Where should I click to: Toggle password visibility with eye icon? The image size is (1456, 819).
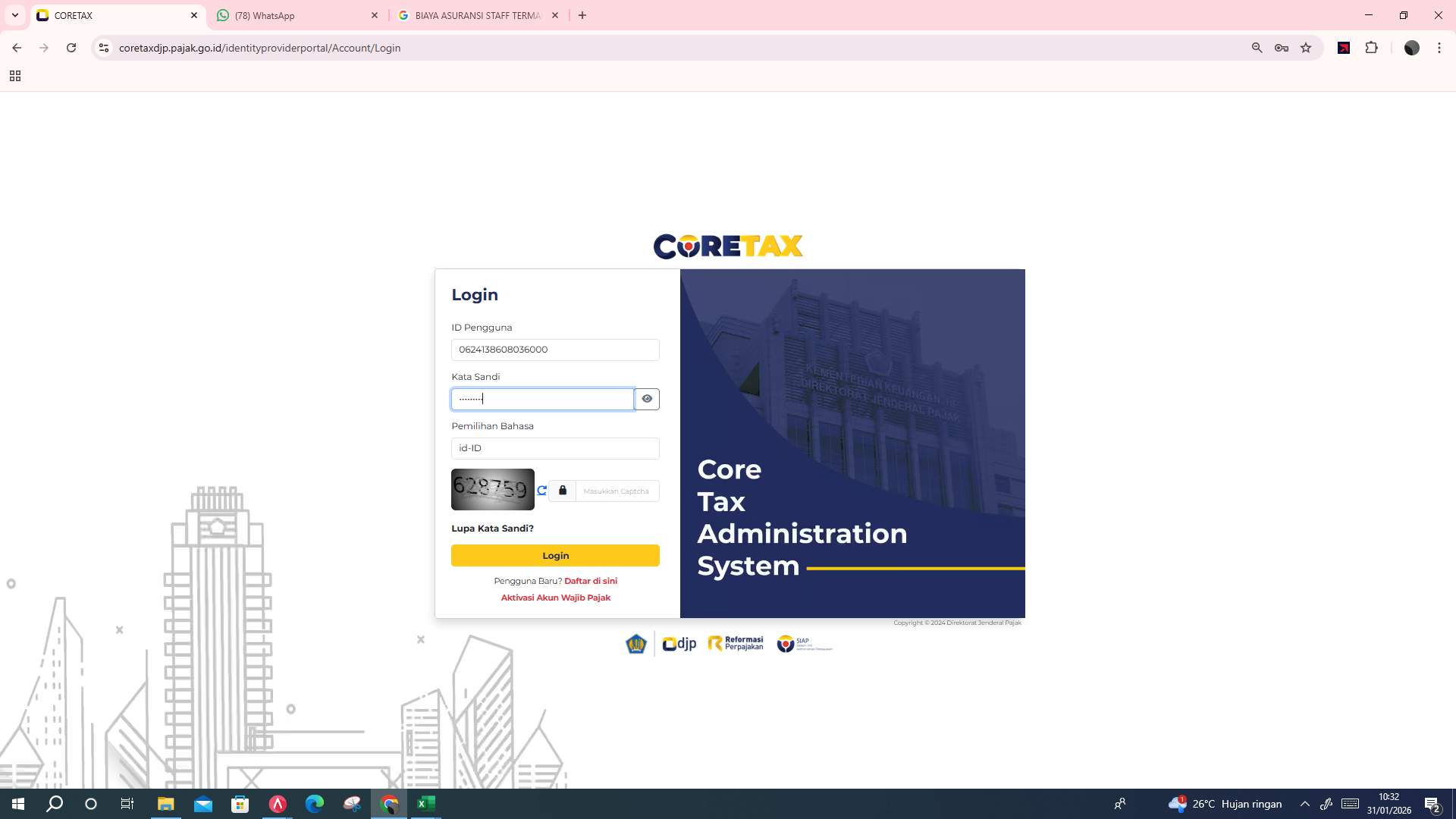tap(646, 398)
